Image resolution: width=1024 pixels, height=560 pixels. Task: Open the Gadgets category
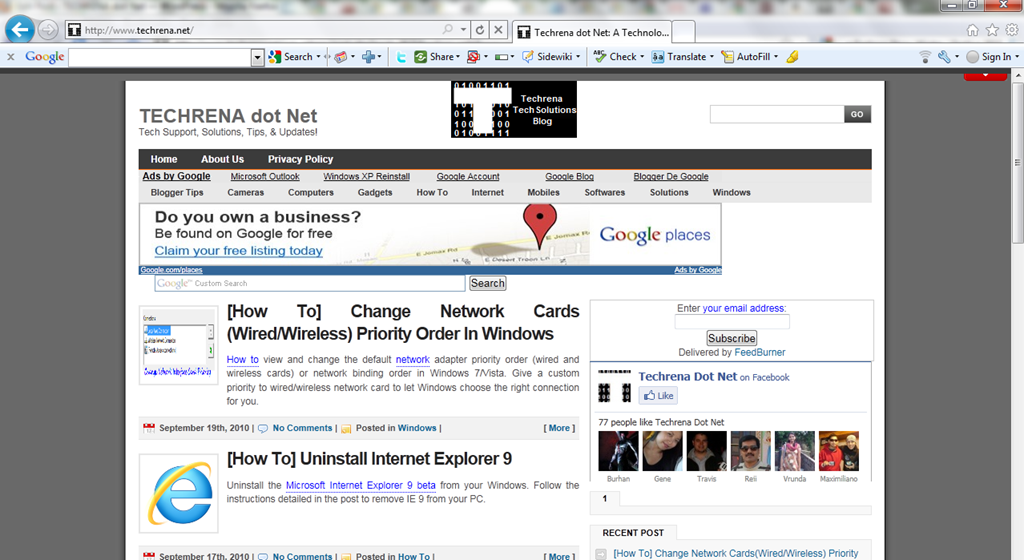click(x=375, y=193)
